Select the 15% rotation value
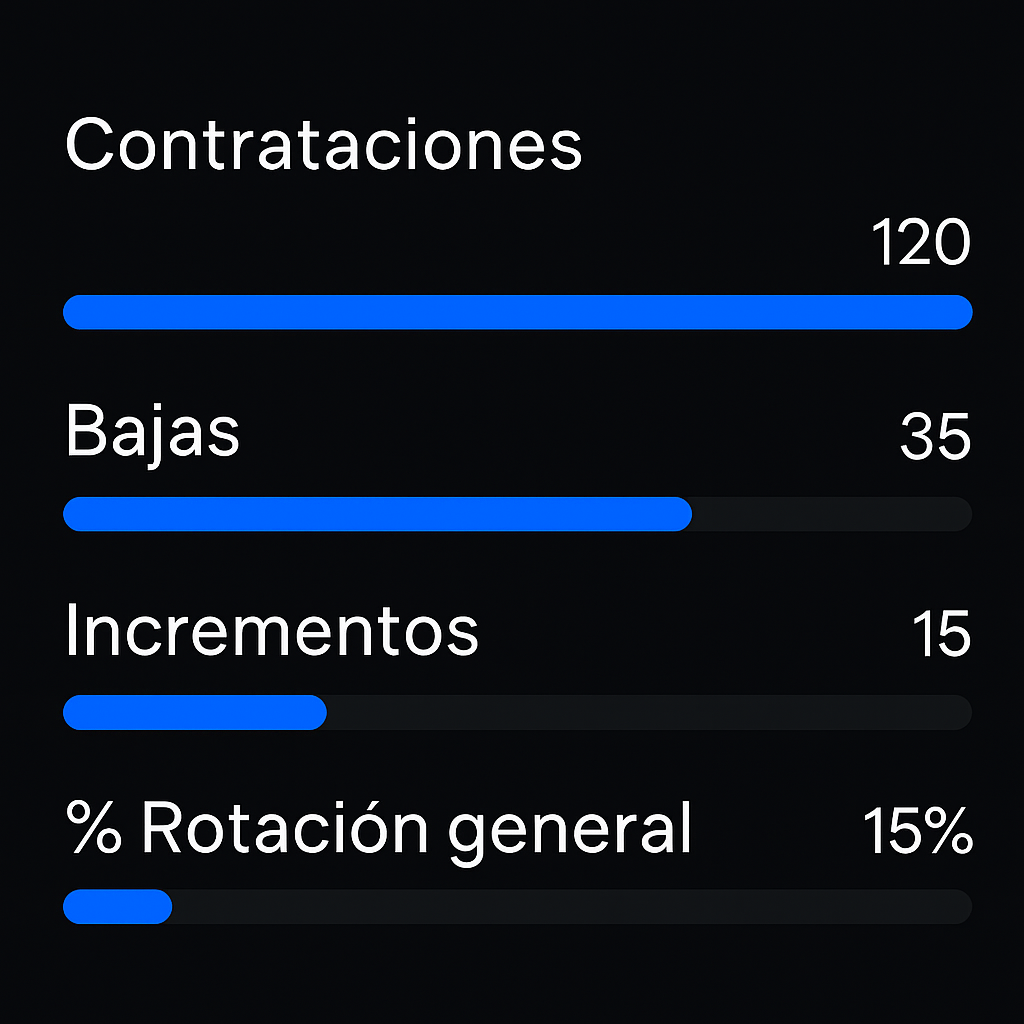 917,830
